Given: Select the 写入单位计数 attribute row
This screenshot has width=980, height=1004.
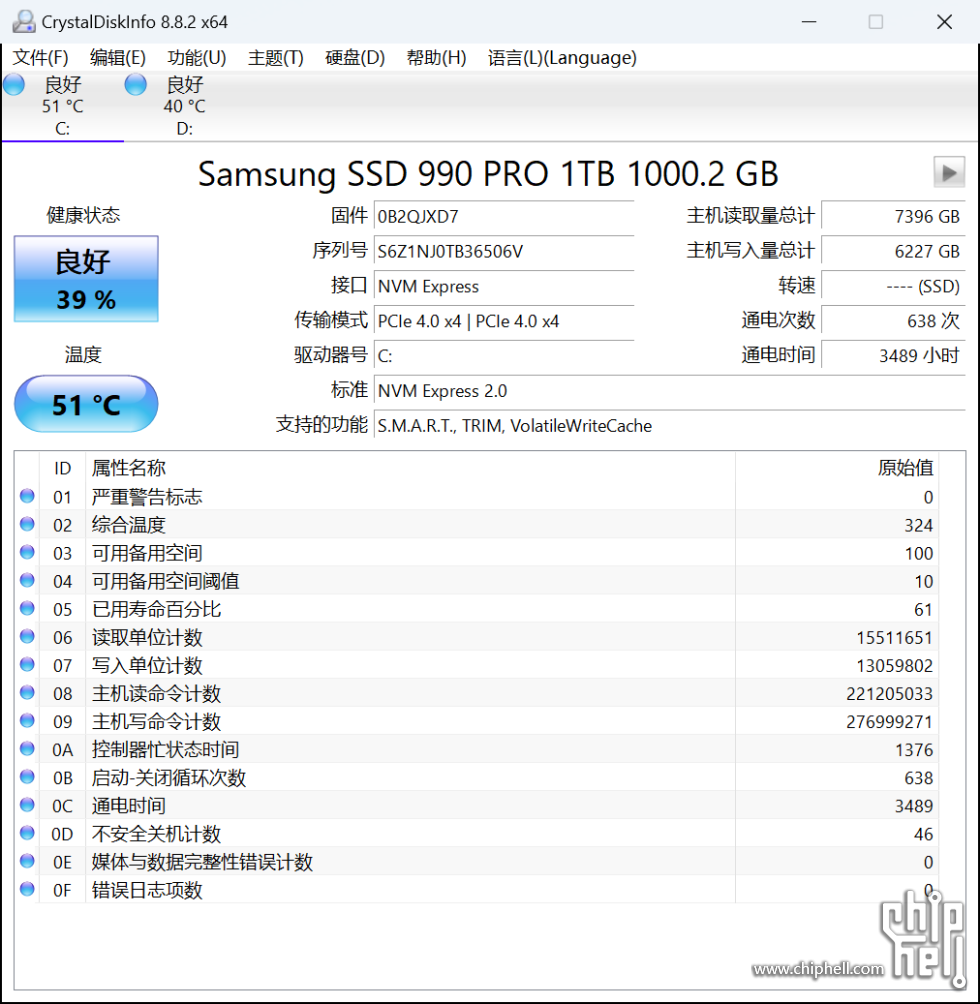Looking at the screenshot, I should [476, 665].
